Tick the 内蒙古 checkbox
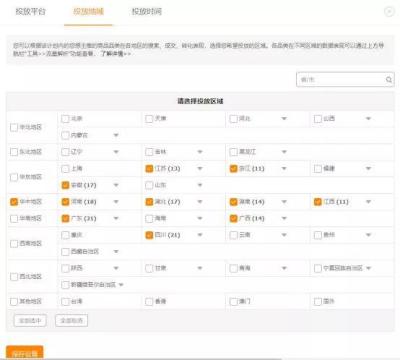The height and width of the screenshot is (360, 400). click(x=65, y=135)
